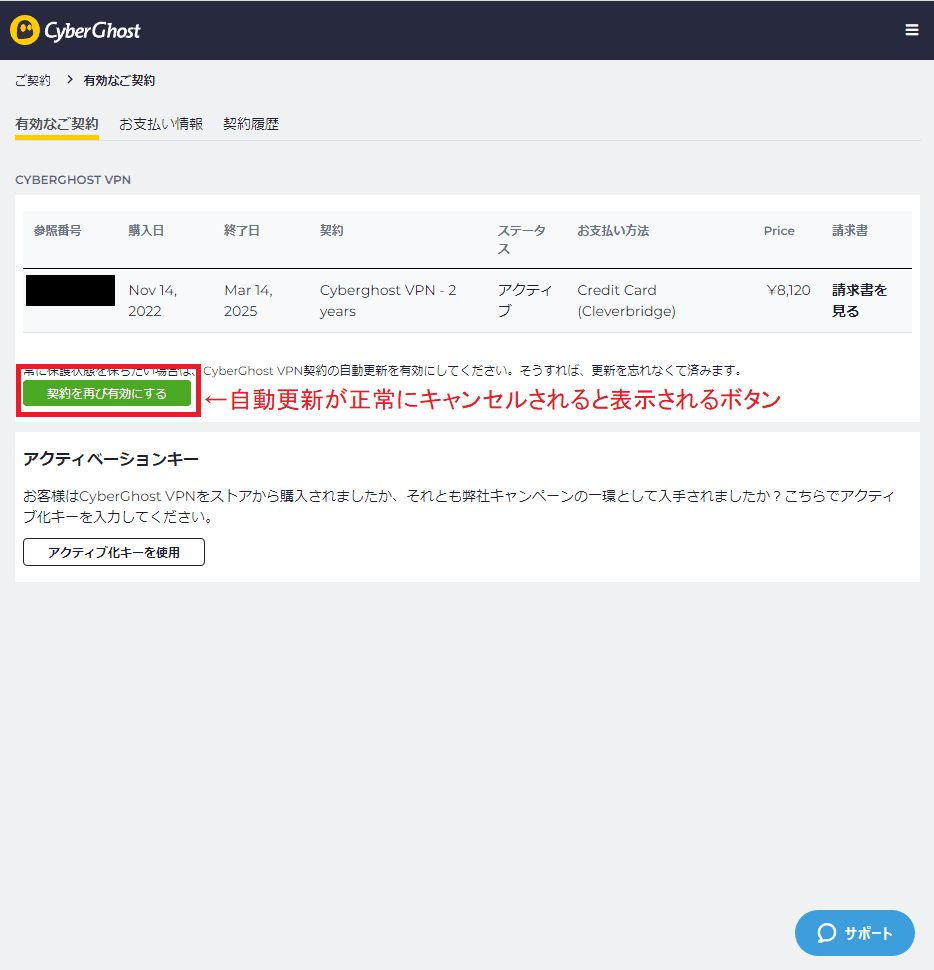
Task: Click the end date Mar 14, 2025
Action: (x=248, y=301)
